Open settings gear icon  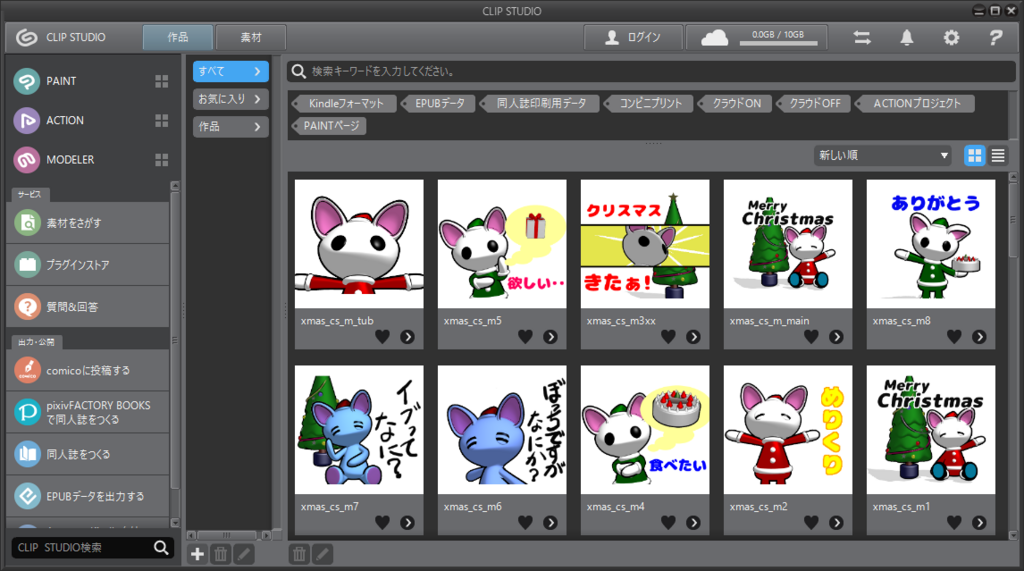(951, 38)
